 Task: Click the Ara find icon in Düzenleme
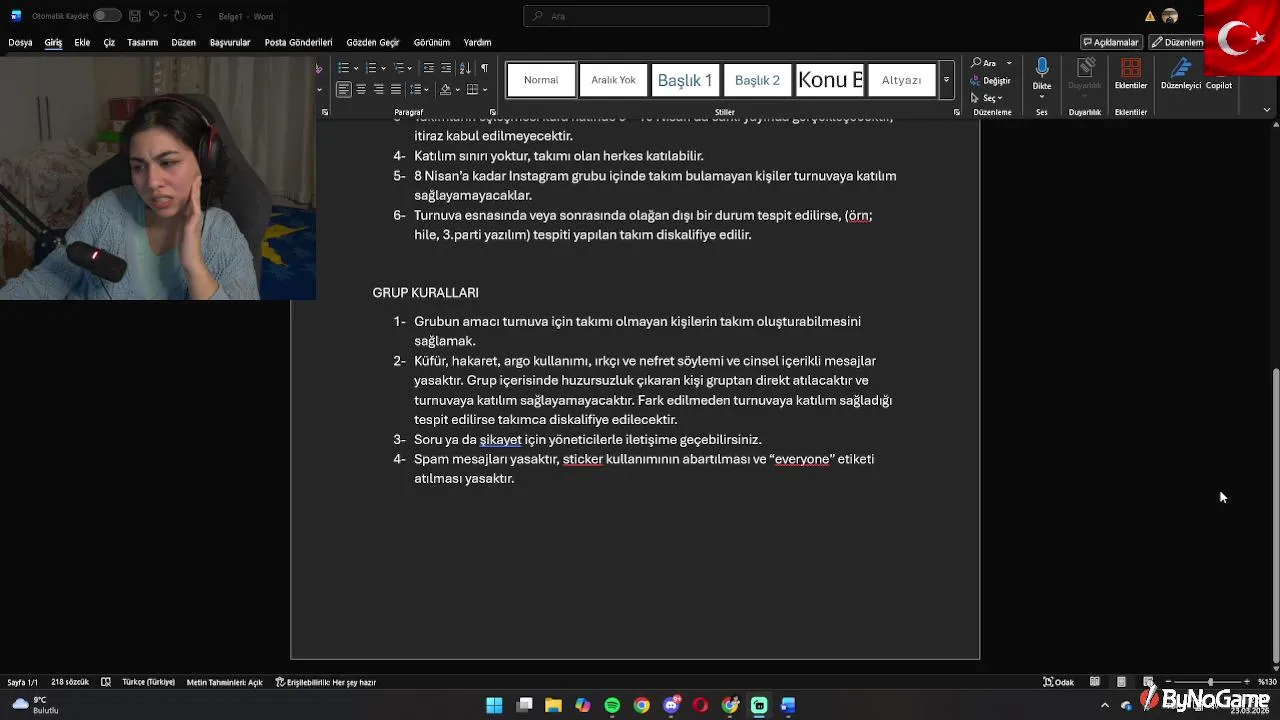pyautogui.click(x=985, y=63)
